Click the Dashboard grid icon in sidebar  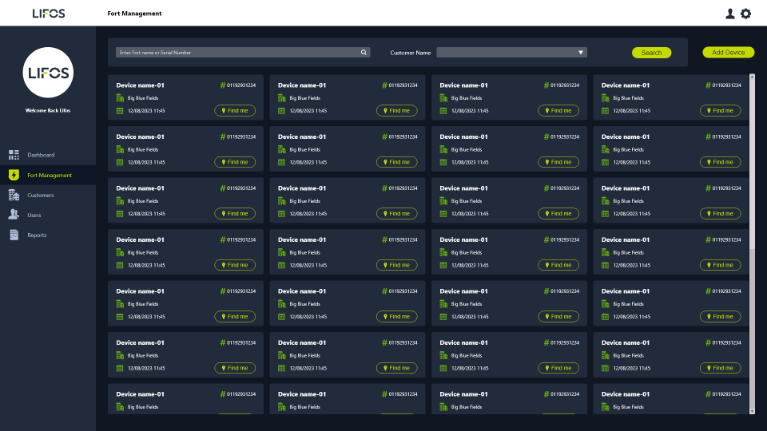[14, 155]
